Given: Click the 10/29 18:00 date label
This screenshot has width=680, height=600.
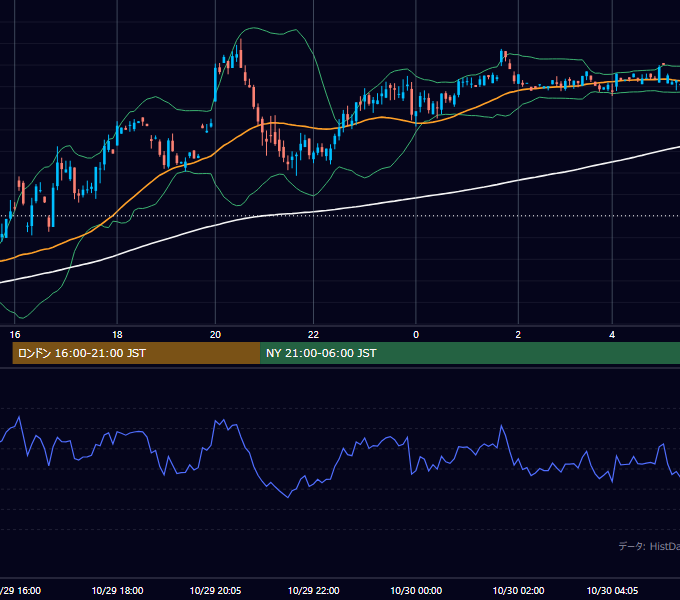Looking at the screenshot, I should pyautogui.click(x=118, y=590).
